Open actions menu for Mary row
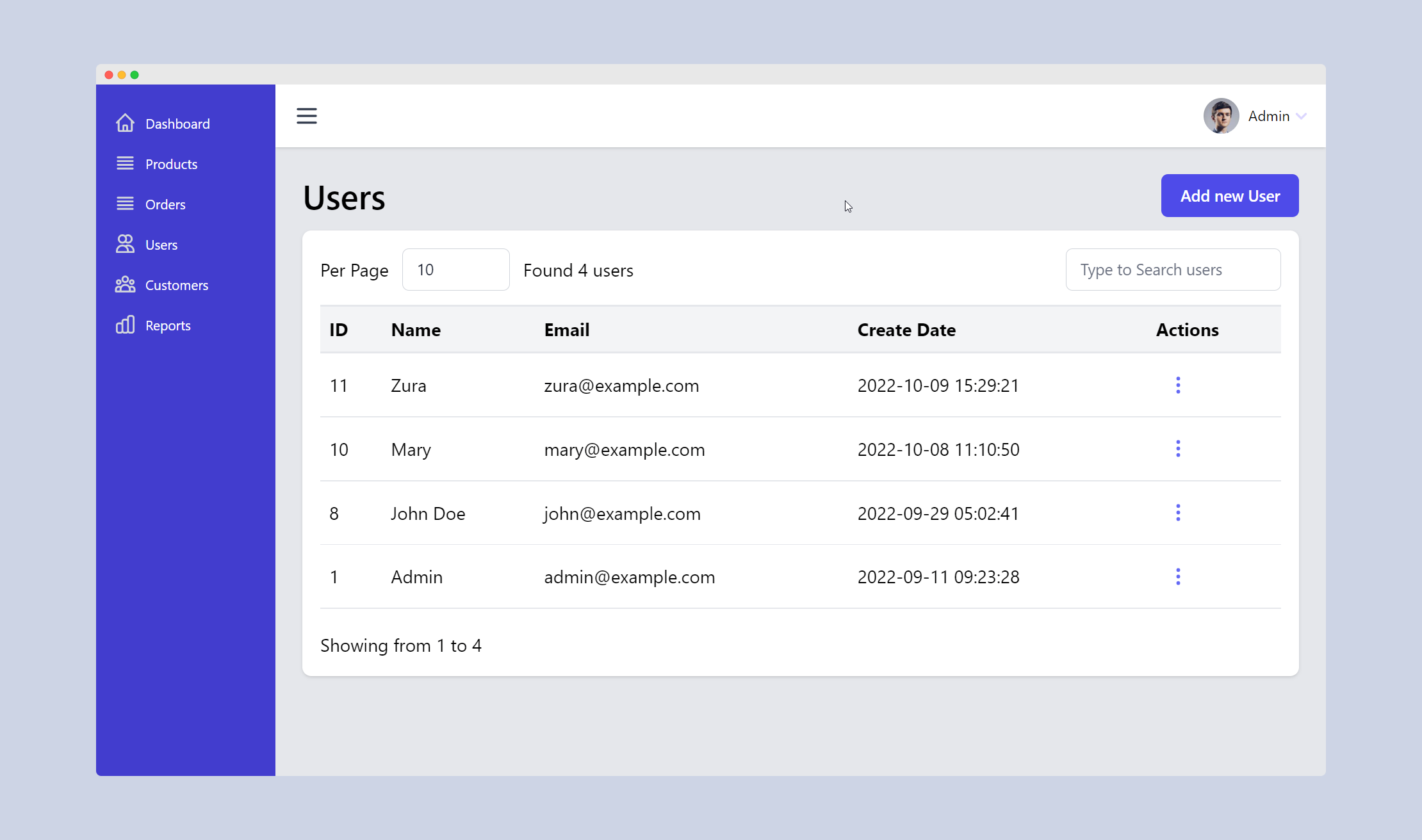 click(1178, 449)
